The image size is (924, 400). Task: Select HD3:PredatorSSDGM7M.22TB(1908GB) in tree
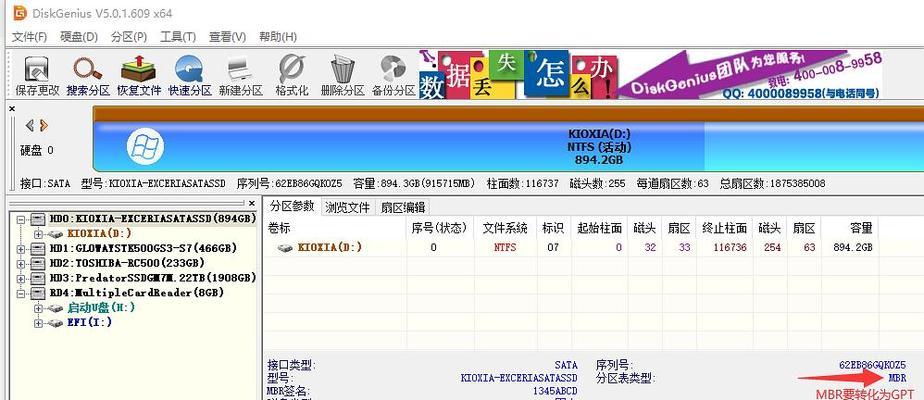pyautogui.click(x=153, y=278)
